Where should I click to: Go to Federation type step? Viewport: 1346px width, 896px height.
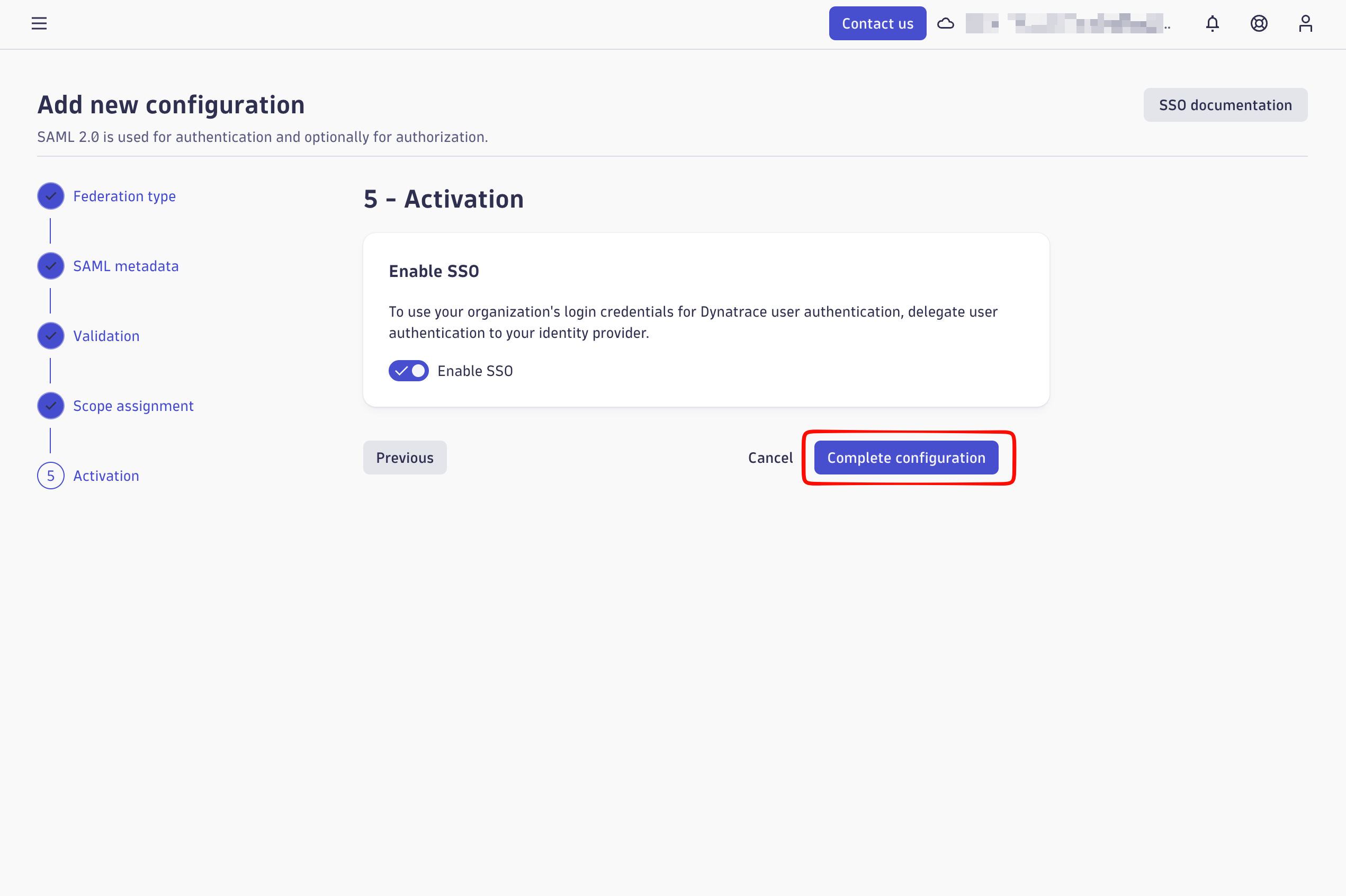[124, 196]
